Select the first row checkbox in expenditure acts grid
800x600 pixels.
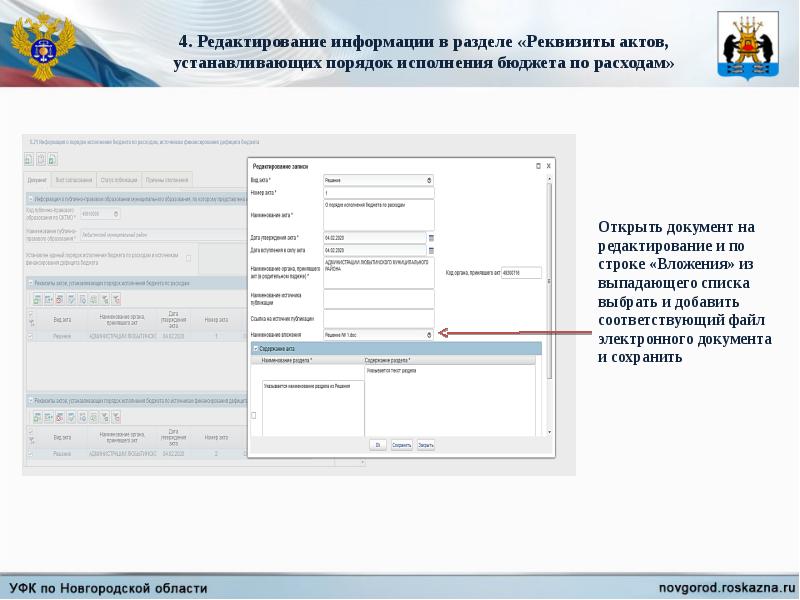coord(30,336)
